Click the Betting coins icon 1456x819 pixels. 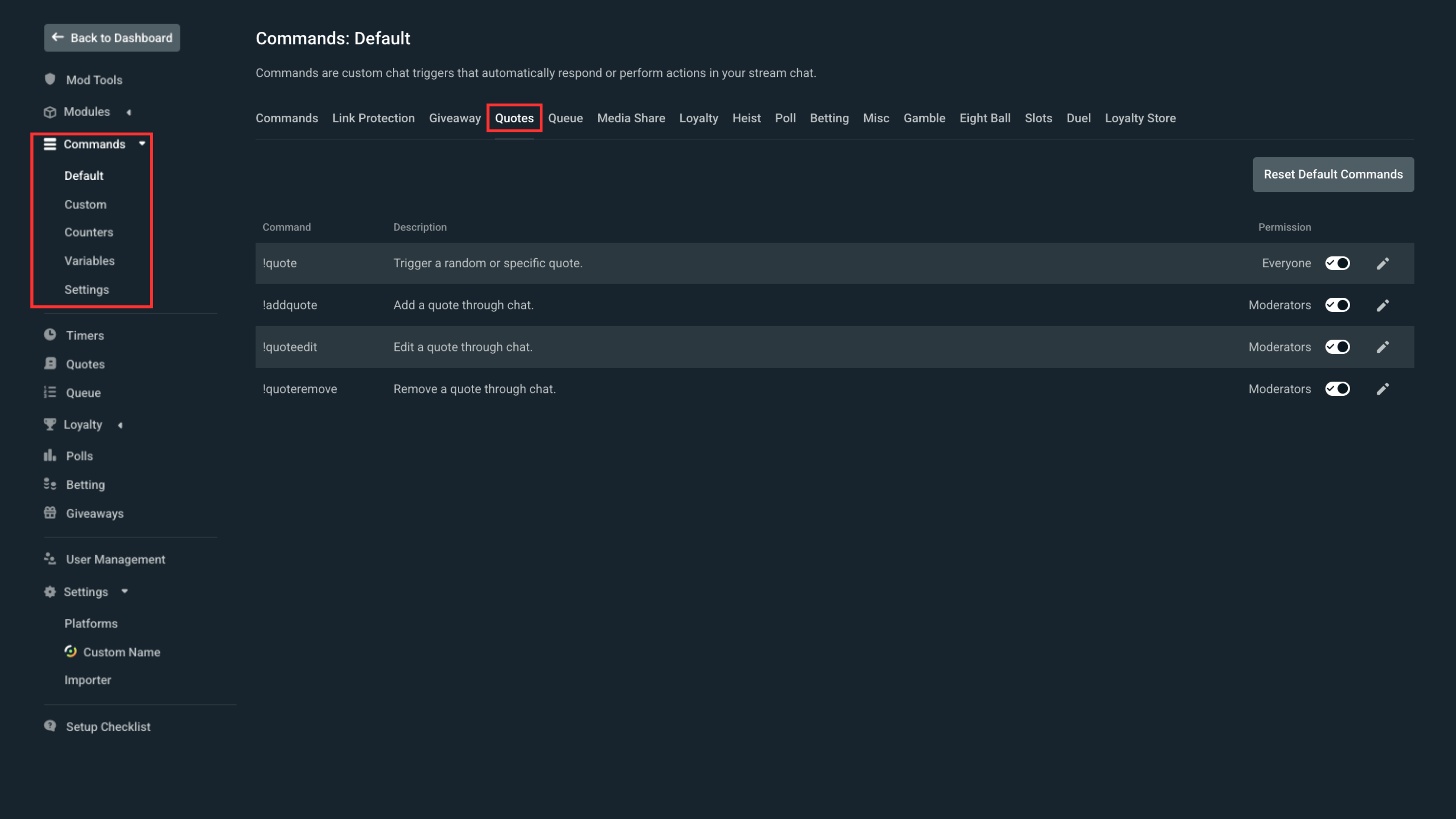pos(50,484)
